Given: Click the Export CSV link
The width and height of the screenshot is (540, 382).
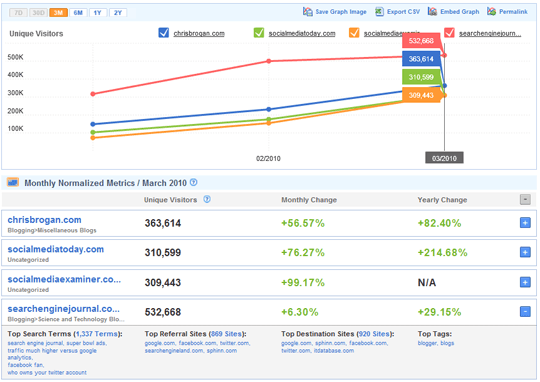Looking at the screenshot, I should point(403,12).
